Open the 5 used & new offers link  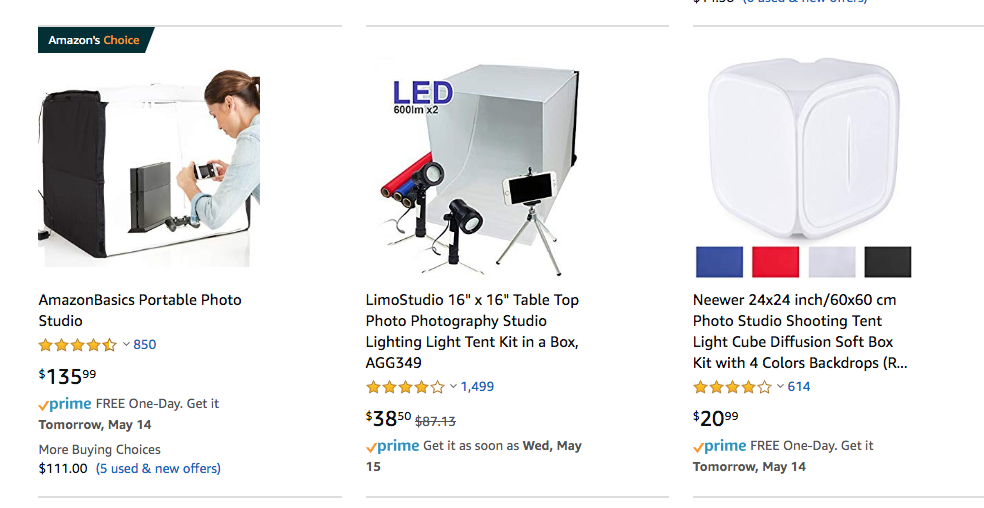[158, 468]
